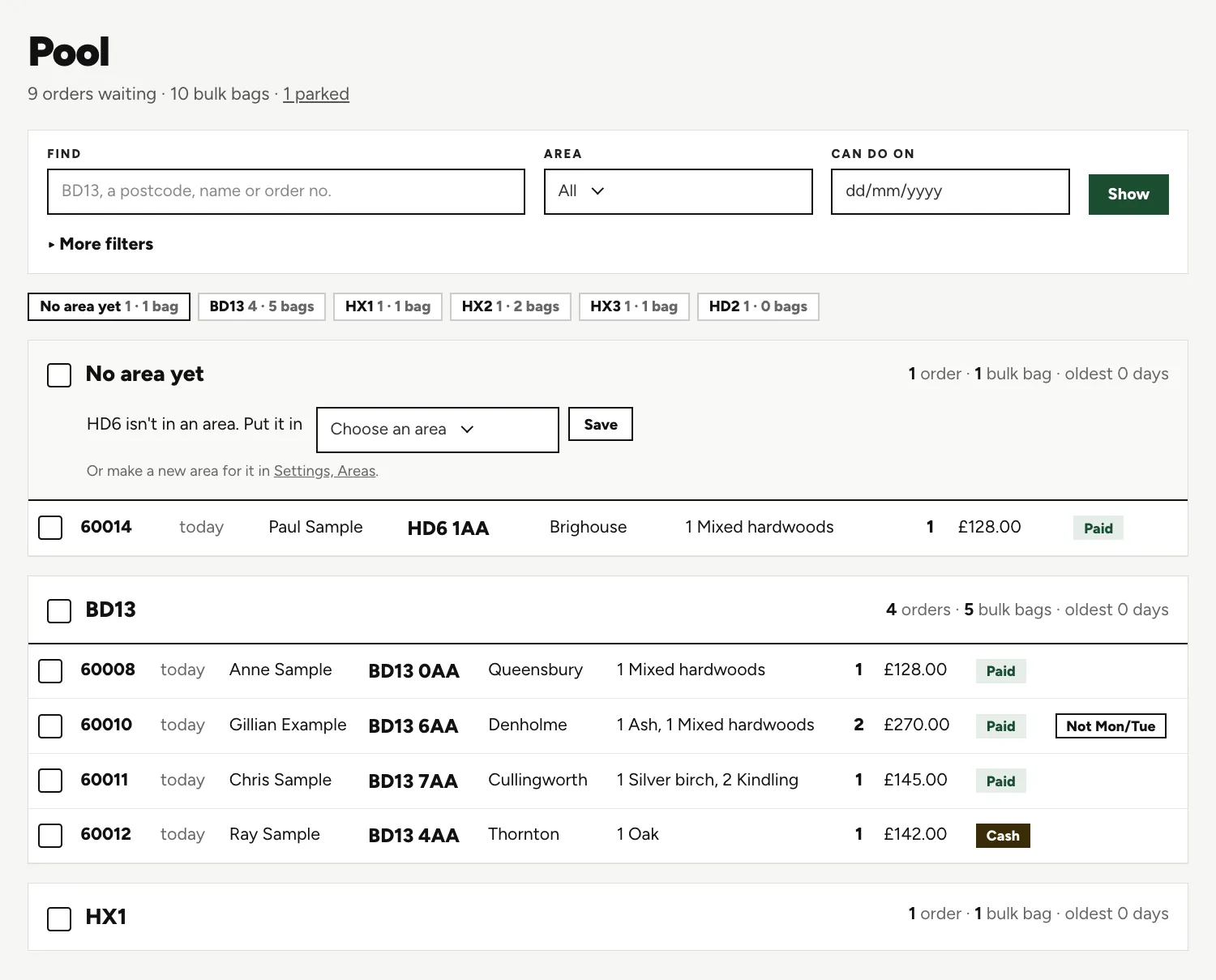This screenshot has width=1216, height=980.
Task: Expand More filters
Action: (x=101, y=244)
